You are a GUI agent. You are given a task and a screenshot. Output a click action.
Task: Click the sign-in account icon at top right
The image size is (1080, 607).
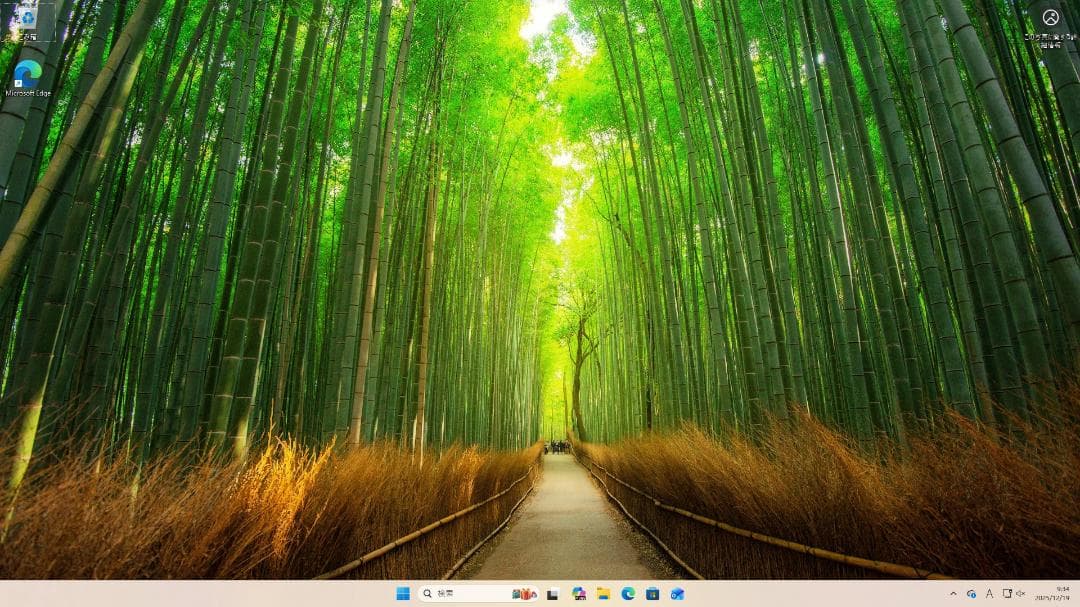click(x=1050, y=15)
